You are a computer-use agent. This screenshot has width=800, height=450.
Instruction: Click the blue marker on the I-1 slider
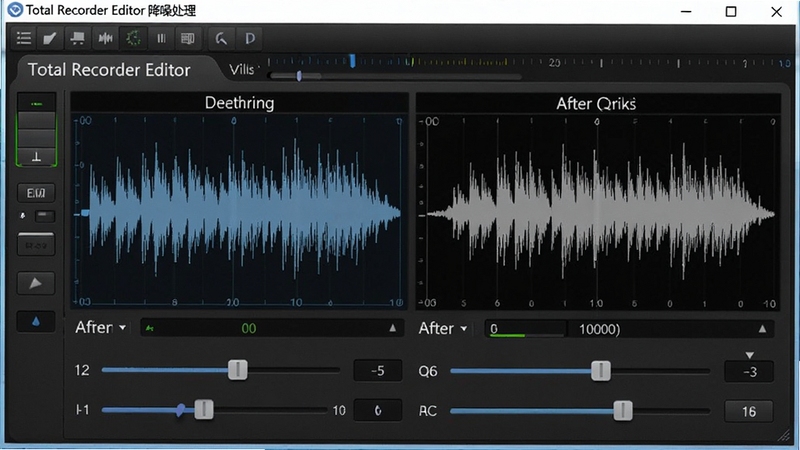181,410
